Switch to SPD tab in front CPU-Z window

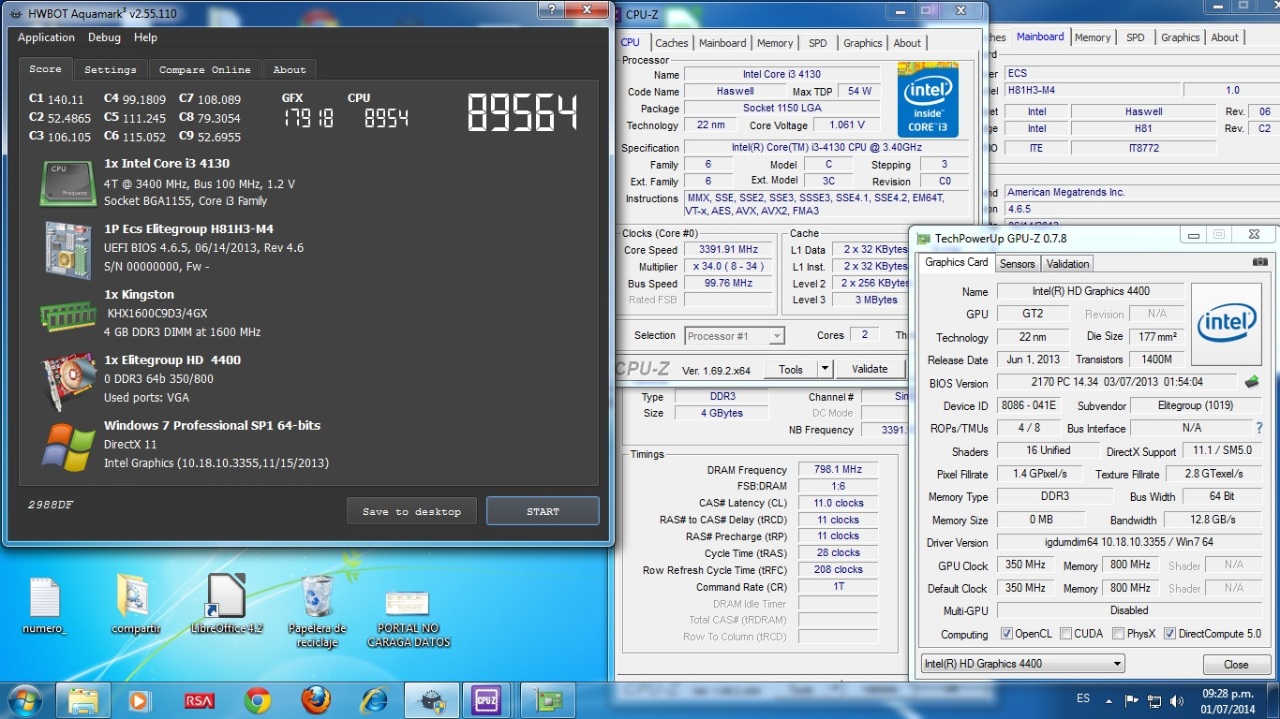[x=818, y=43]
